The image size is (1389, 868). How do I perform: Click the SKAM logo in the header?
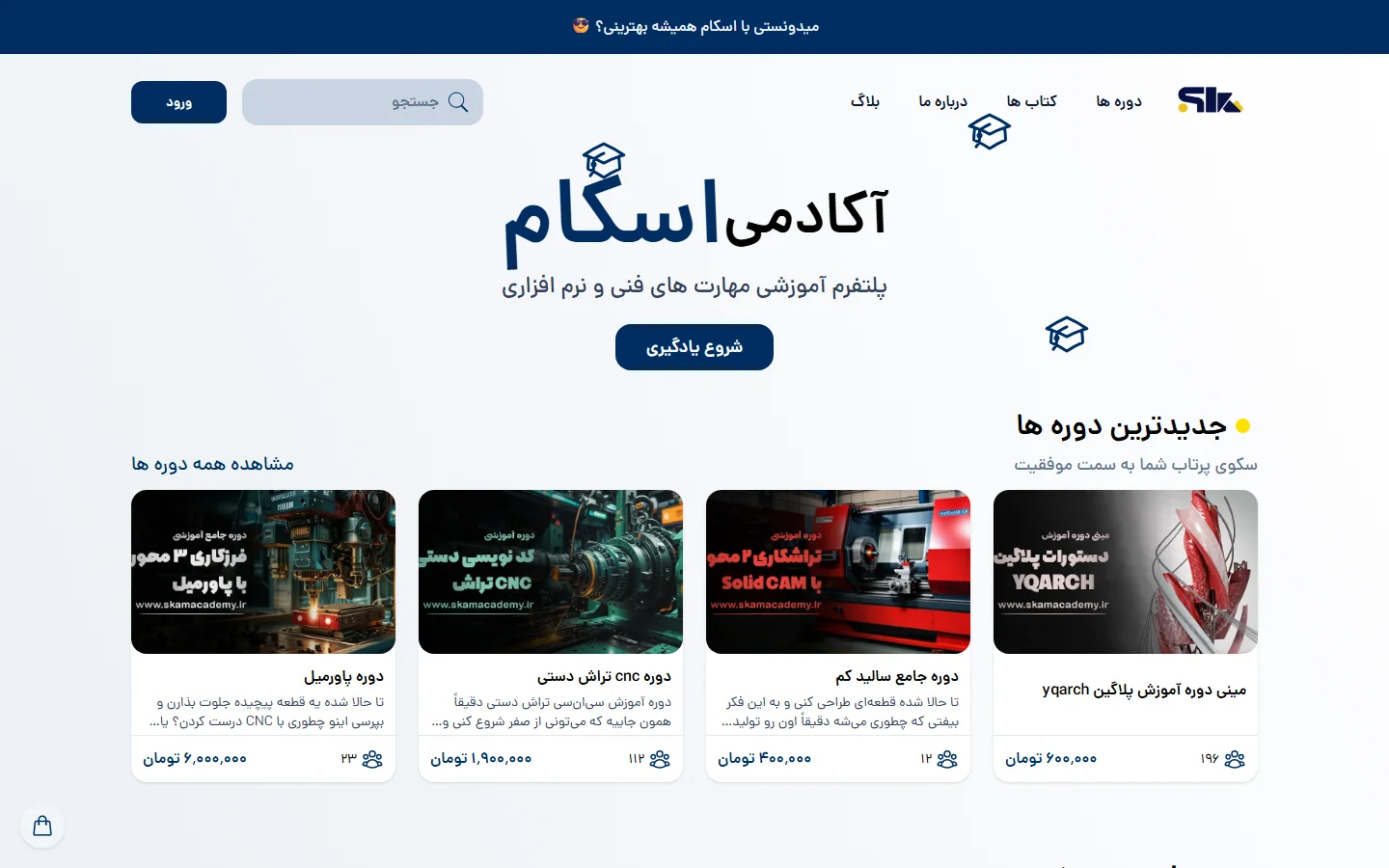[x=1211, y=100]
